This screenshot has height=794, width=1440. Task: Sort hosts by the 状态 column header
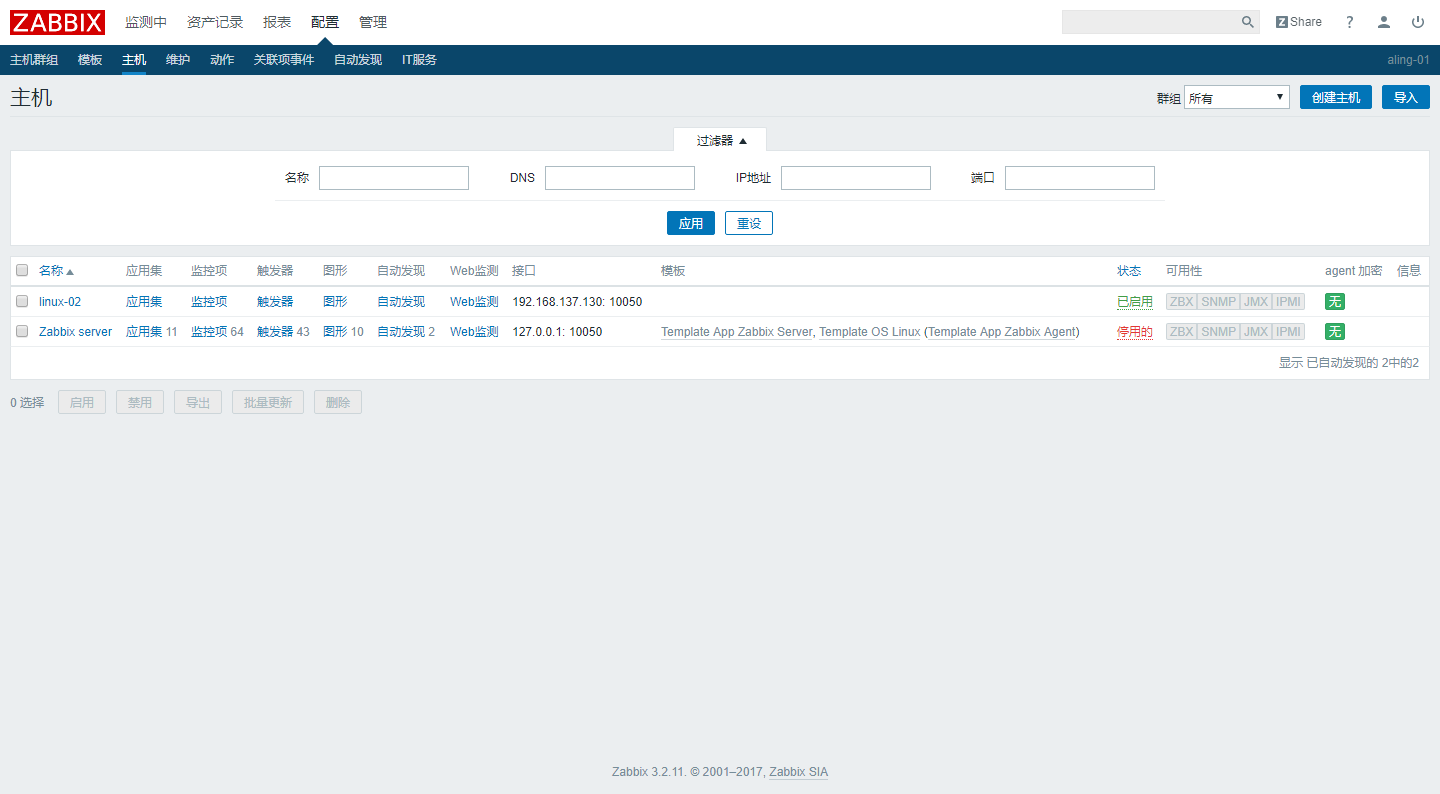pos(1129,270)
